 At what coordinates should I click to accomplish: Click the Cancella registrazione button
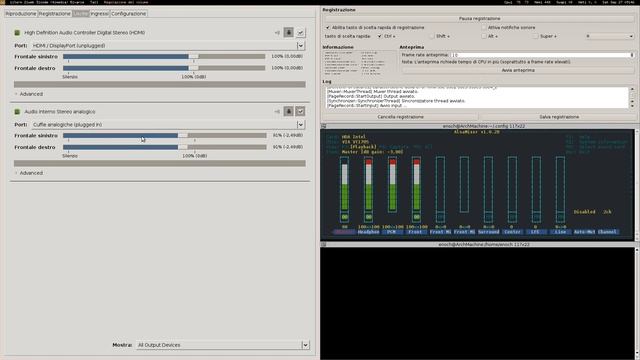(x=400, y=117)
